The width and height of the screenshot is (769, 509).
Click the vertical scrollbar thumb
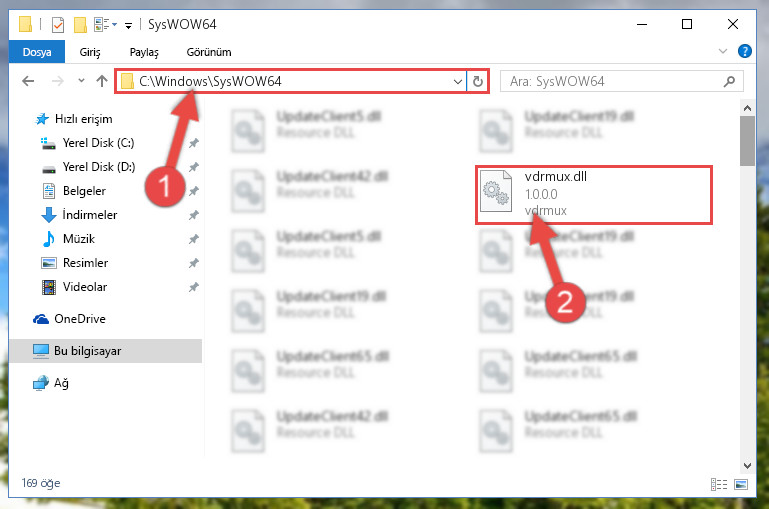tap(747, 141)
